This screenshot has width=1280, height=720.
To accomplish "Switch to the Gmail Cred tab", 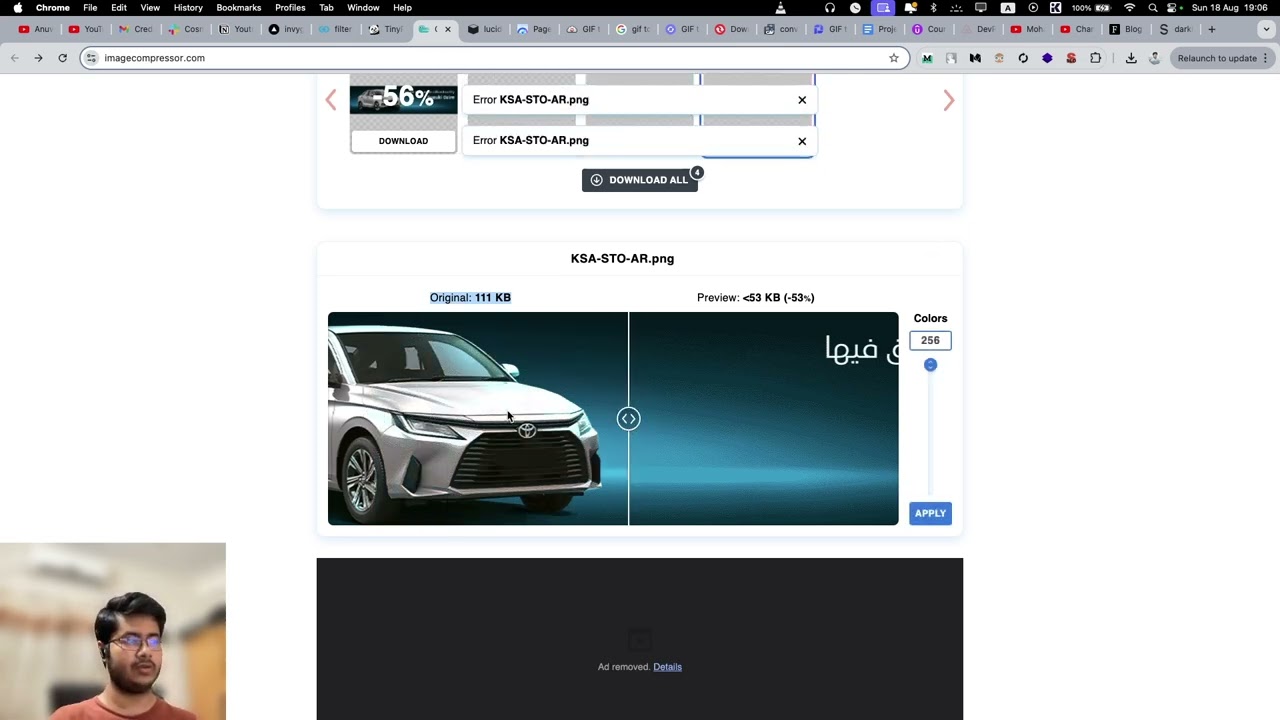I will pos(135,29).
